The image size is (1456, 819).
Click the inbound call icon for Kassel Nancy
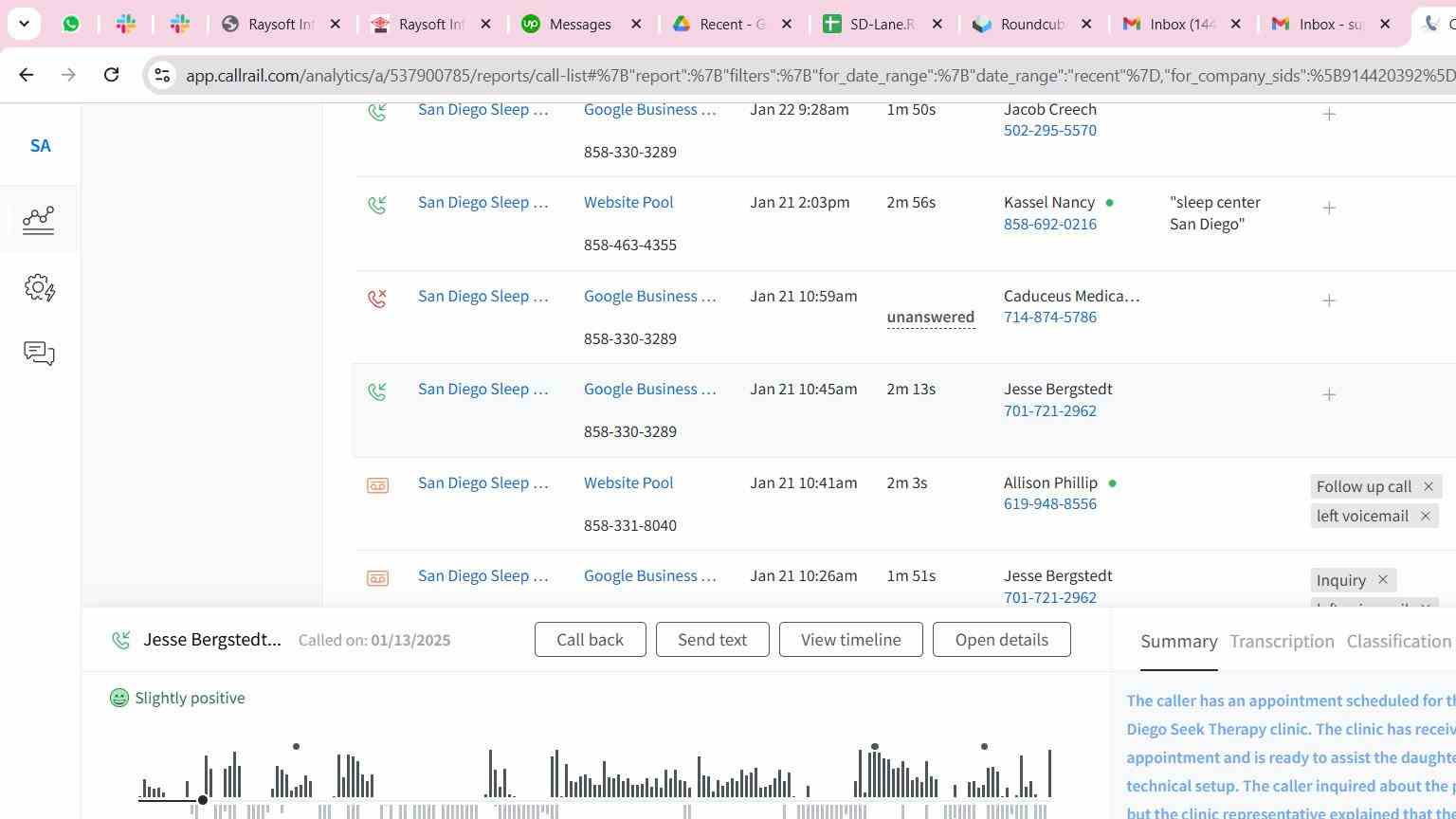pyautogui.click(x=377, y=205)
